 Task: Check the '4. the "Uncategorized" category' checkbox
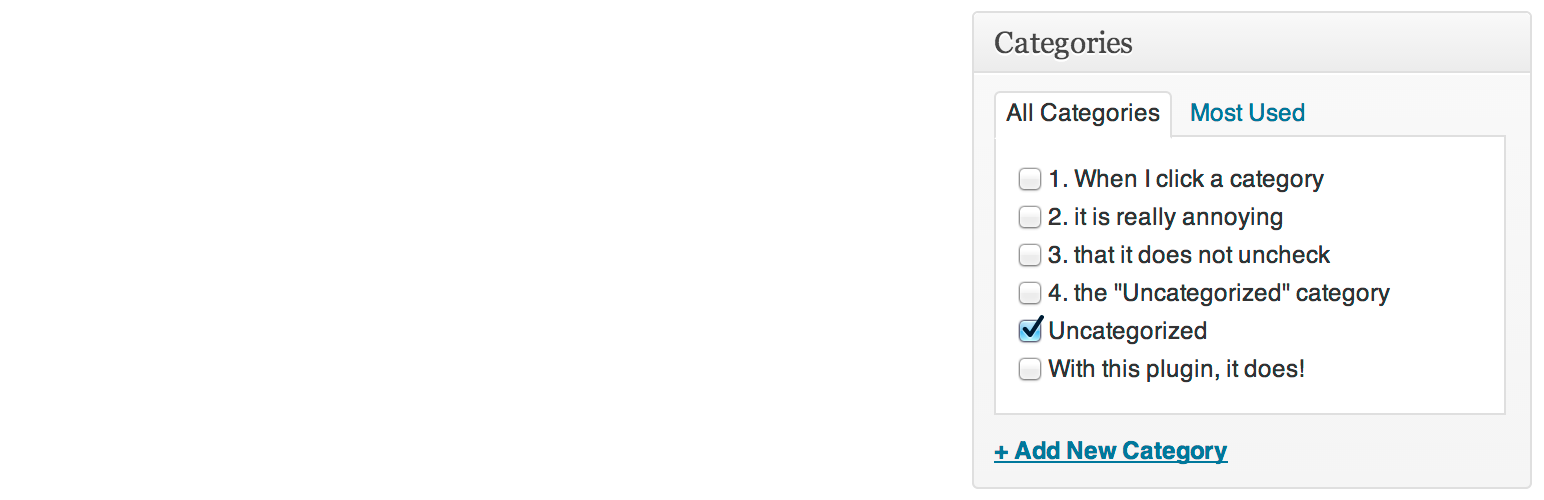1029,294
